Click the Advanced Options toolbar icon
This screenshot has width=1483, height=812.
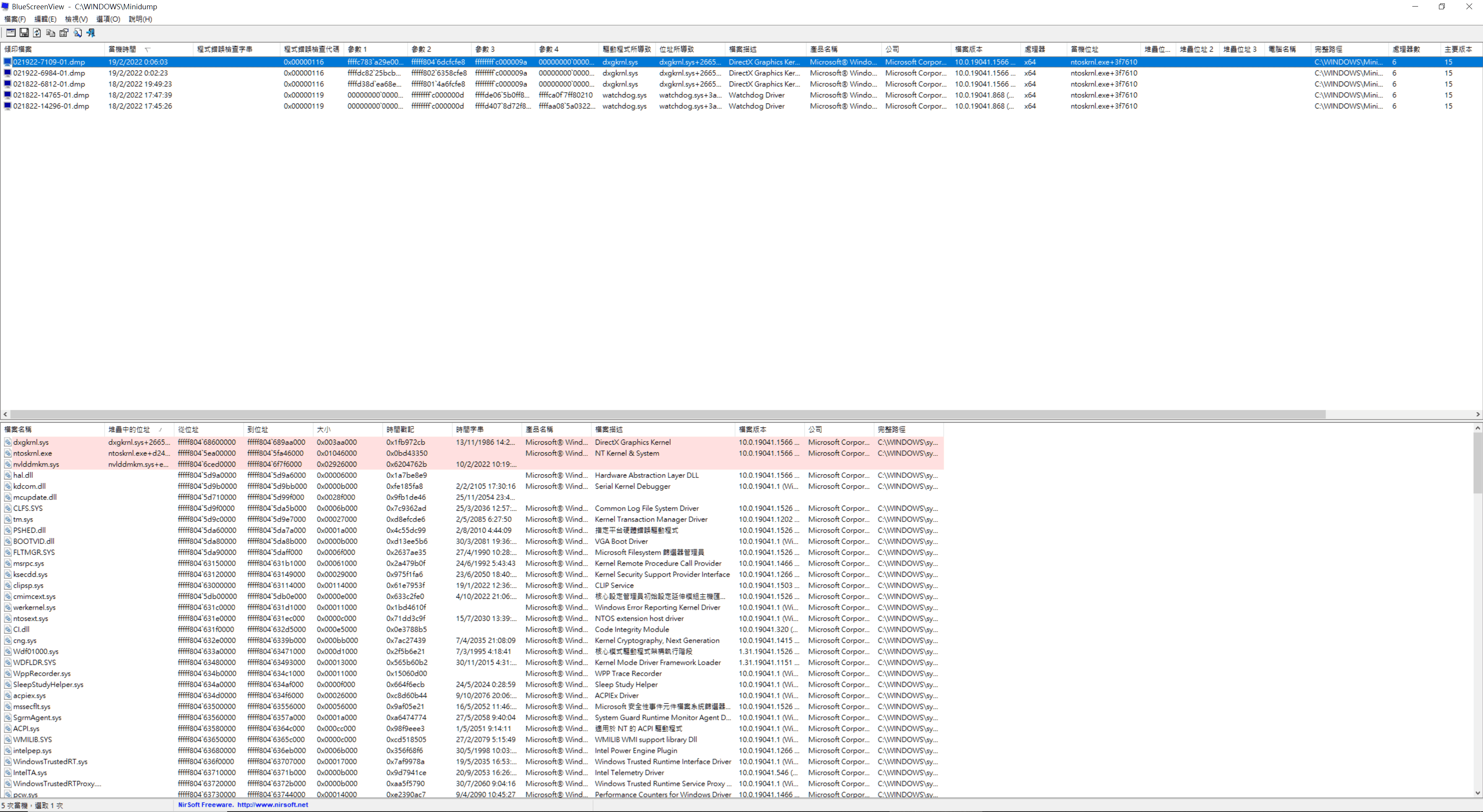coord(11,33)
